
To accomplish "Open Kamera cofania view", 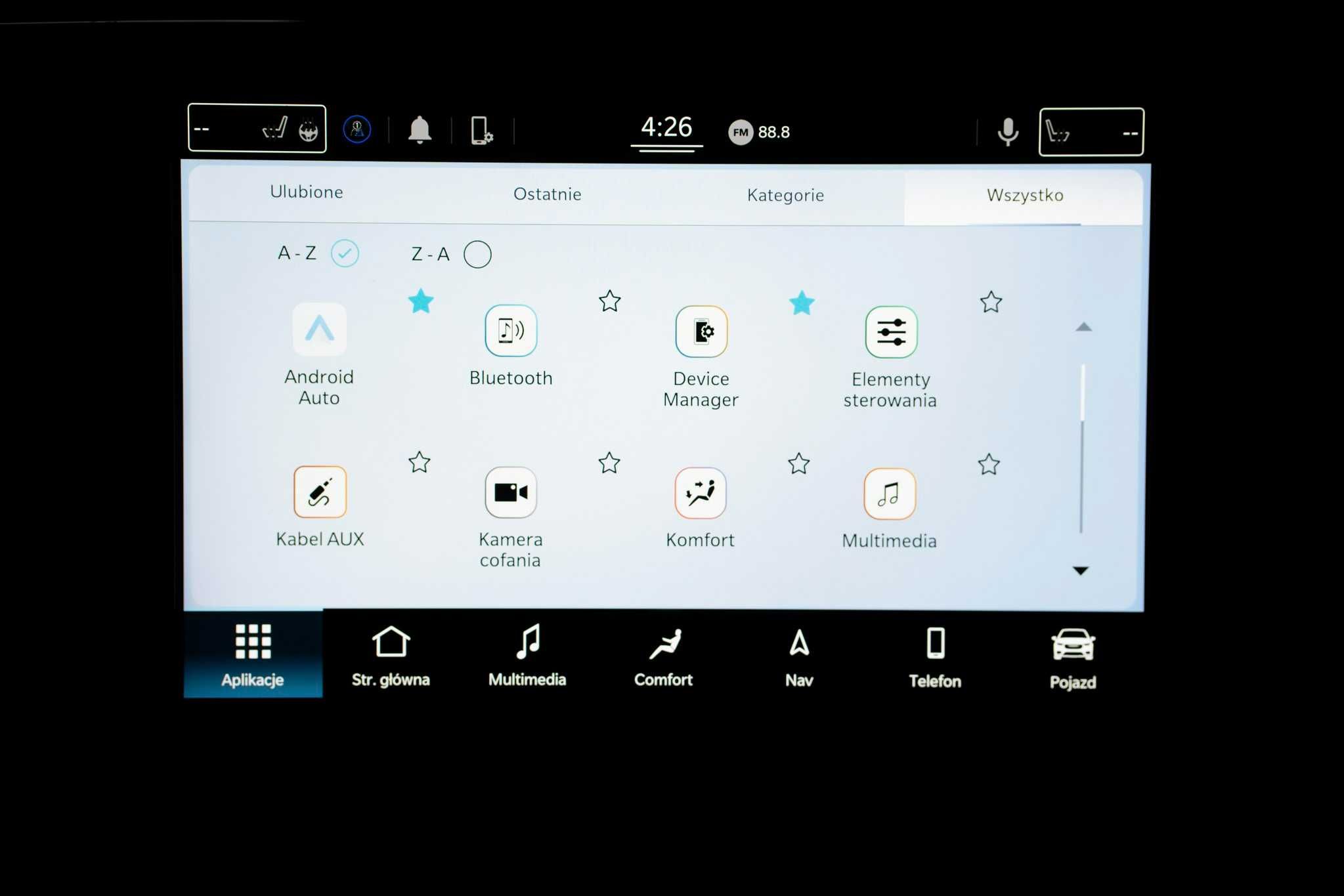I will click(511, 492).
